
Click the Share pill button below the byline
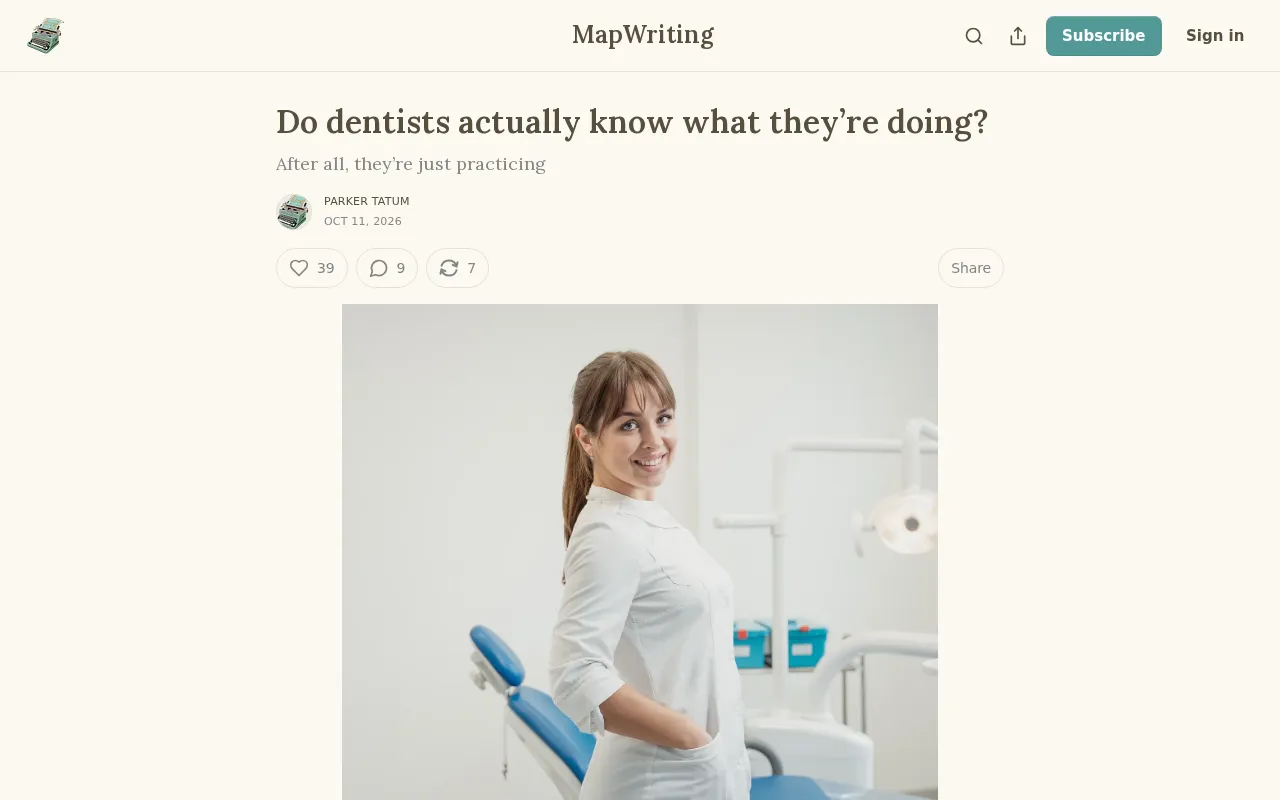pyautogui.click(x=971, y=268)
